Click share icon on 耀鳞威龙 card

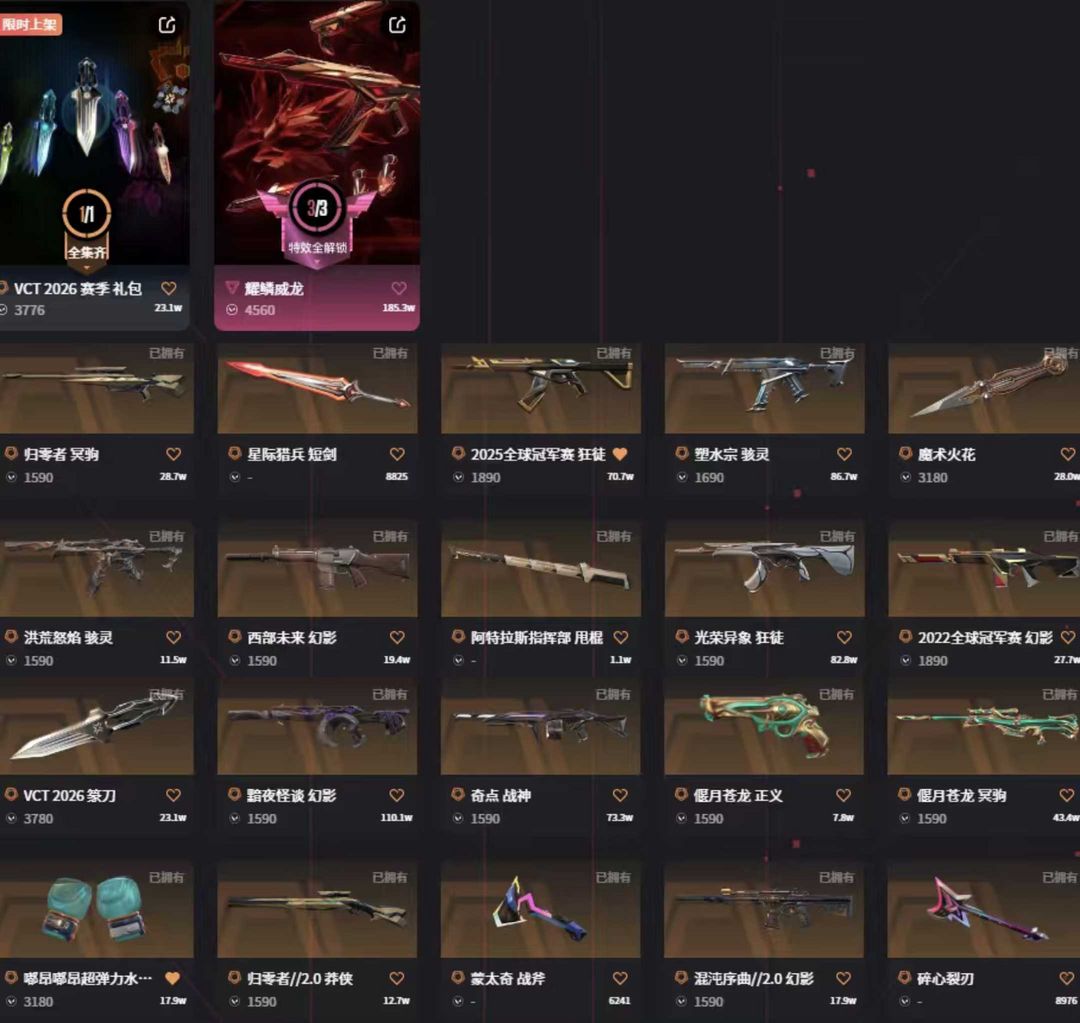pyautogui.click(x=397, y=25)
